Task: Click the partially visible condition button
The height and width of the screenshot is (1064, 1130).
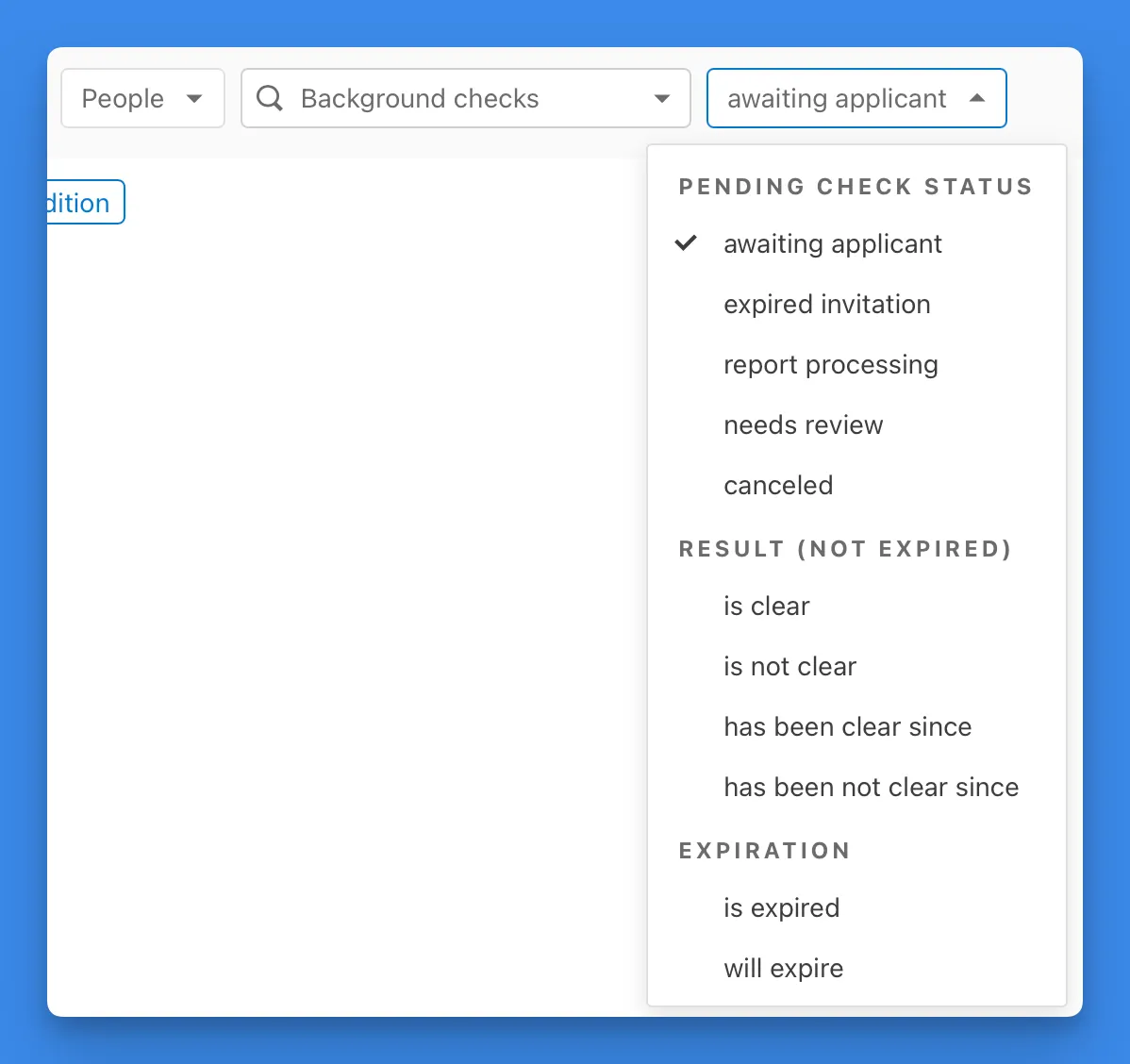Action: [x=85, y=203]
